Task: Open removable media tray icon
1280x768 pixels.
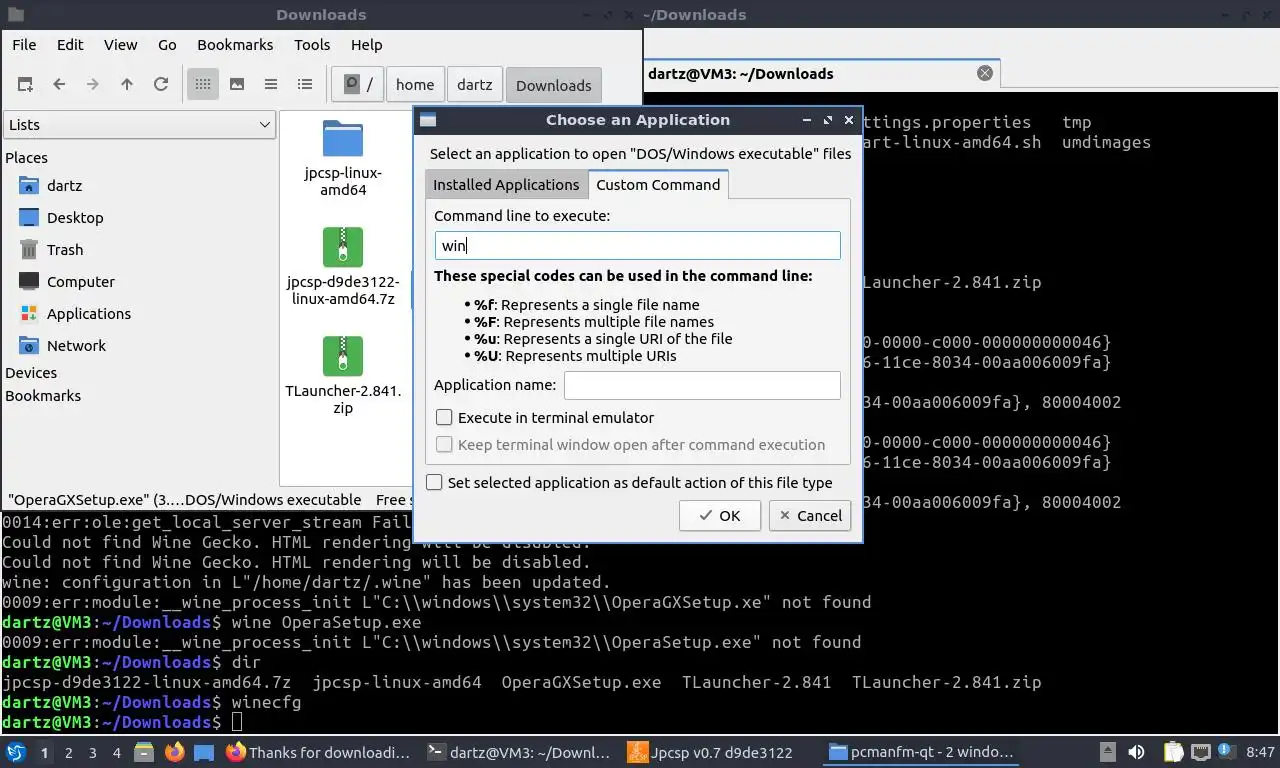Action: (x=1108, y=752)
